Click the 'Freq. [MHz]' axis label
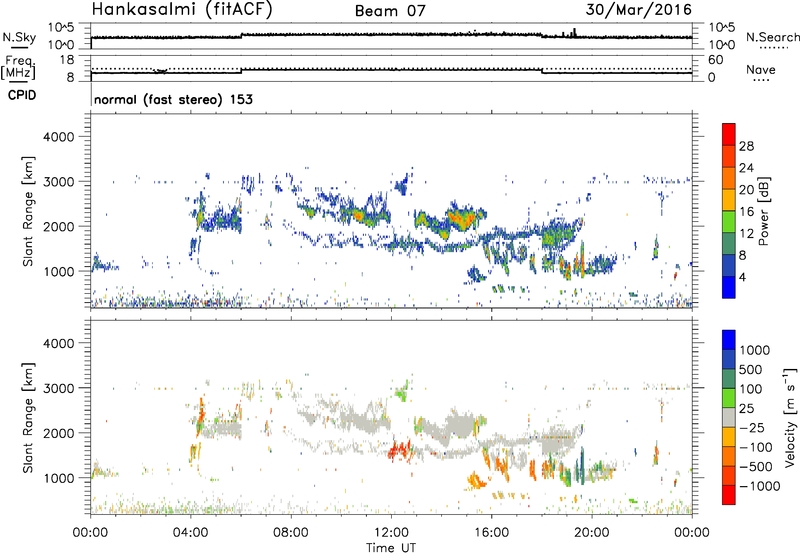 pos(18,68)
